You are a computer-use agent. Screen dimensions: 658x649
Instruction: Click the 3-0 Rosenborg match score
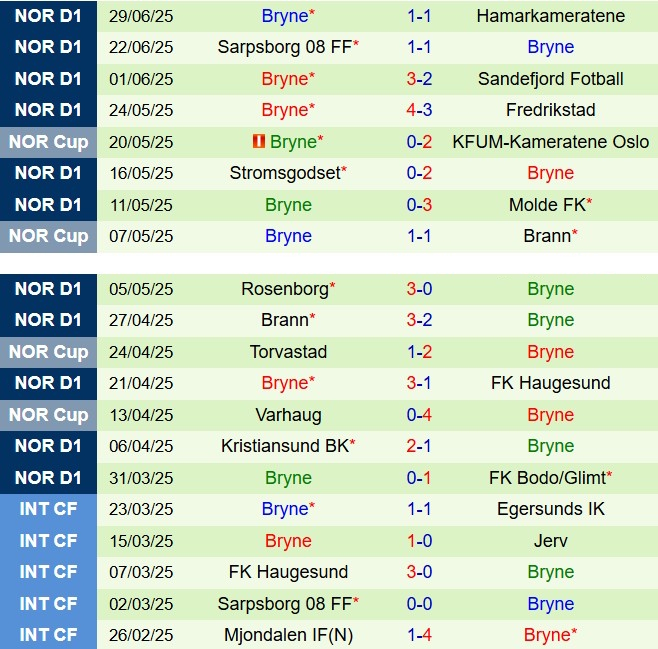pos(419,289)
